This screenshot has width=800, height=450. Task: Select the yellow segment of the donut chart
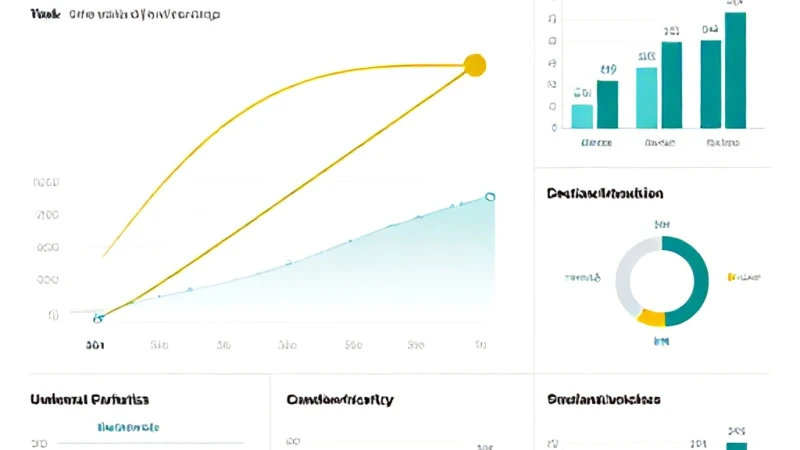[x=651, y=318]
